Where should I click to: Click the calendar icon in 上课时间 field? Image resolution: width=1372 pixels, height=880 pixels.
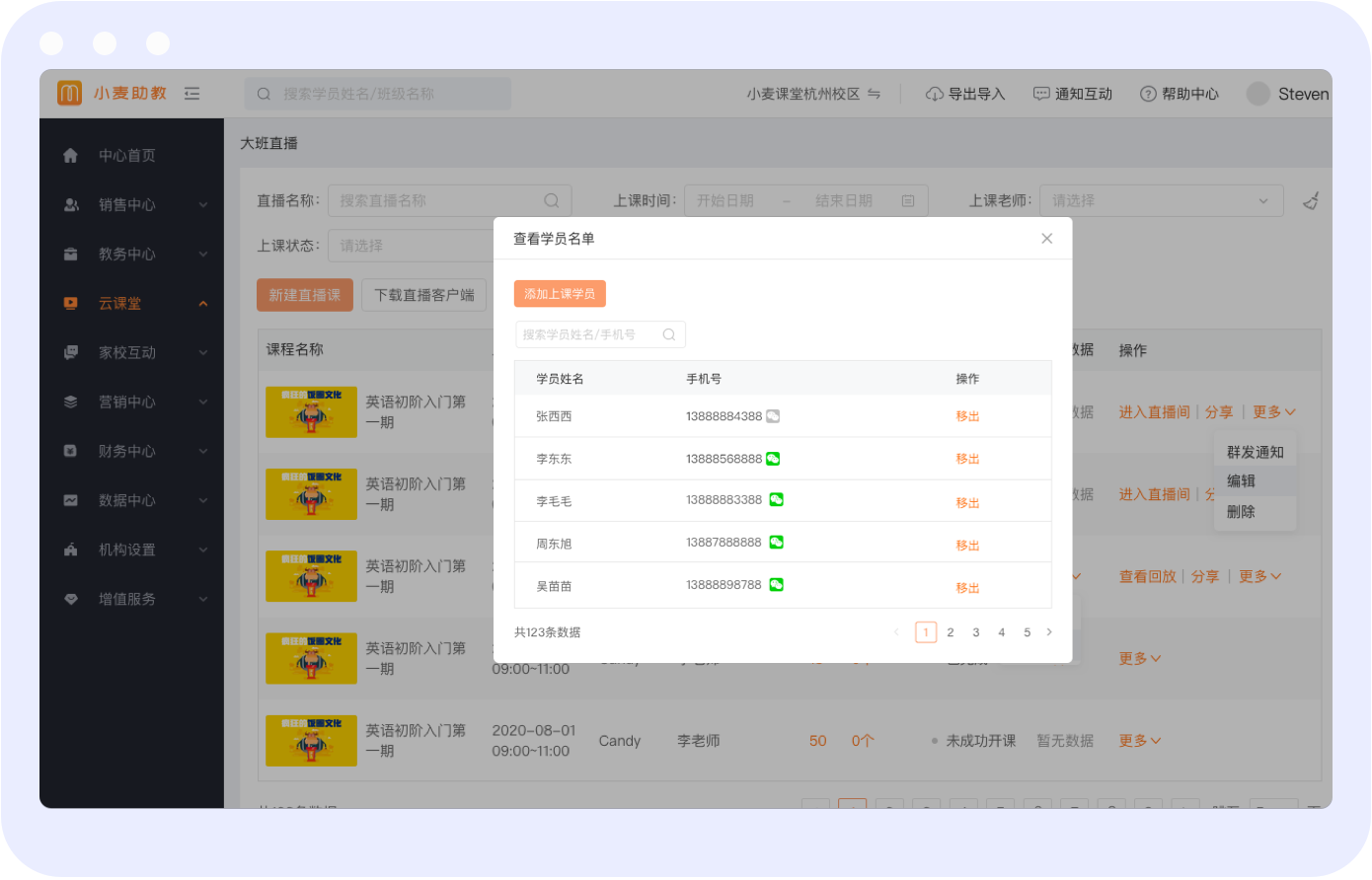coord(908,200)
